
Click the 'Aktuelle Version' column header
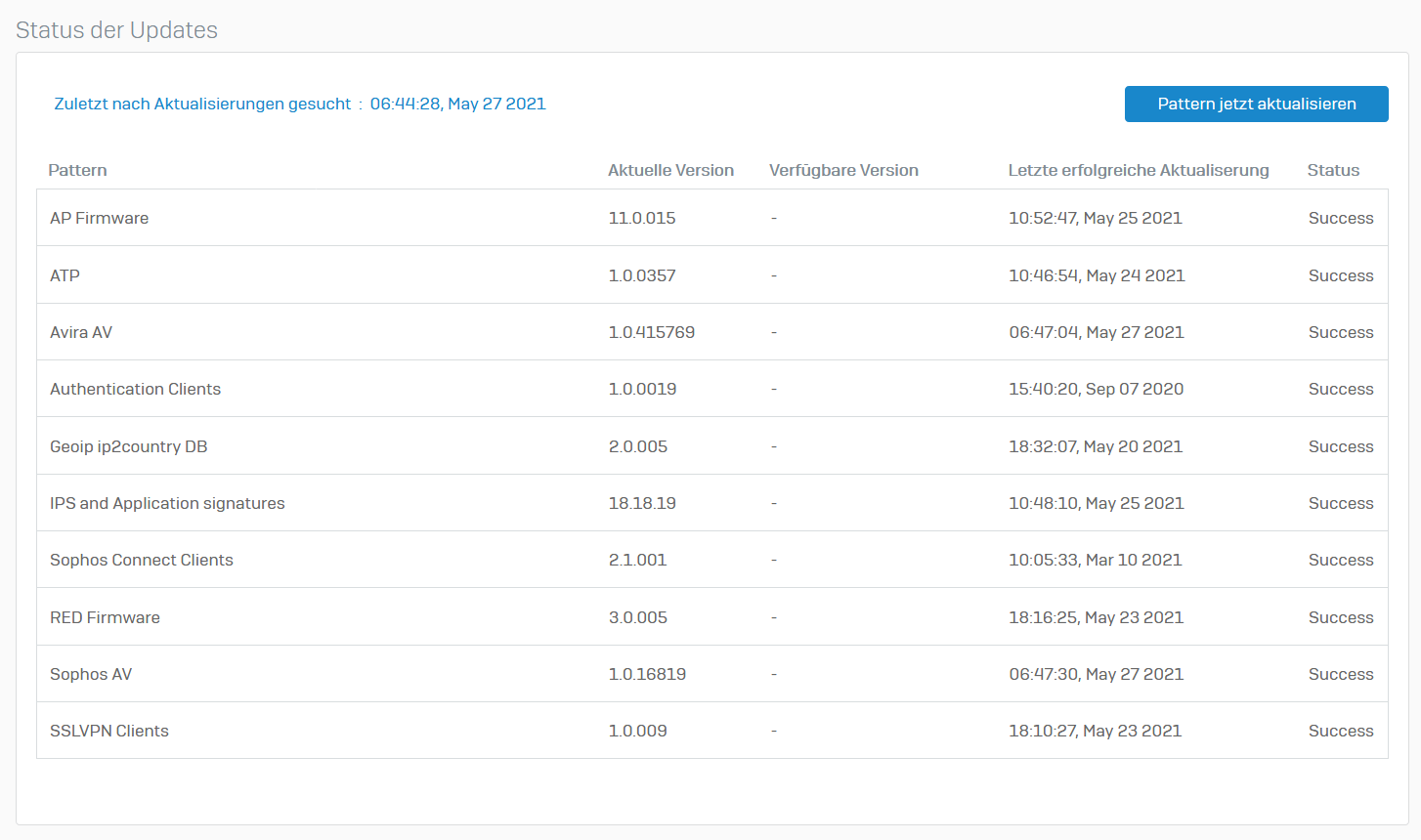point(670,170)
